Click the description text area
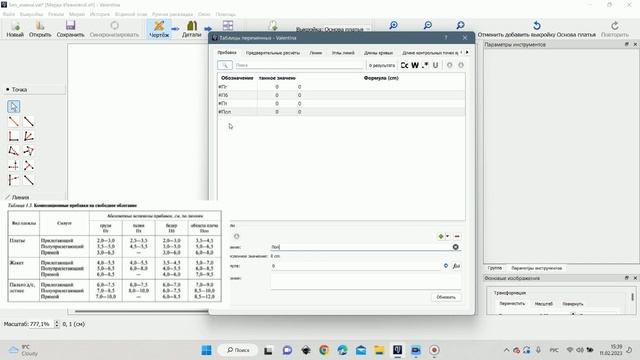The image size is (640, 360). coord(366,281)
